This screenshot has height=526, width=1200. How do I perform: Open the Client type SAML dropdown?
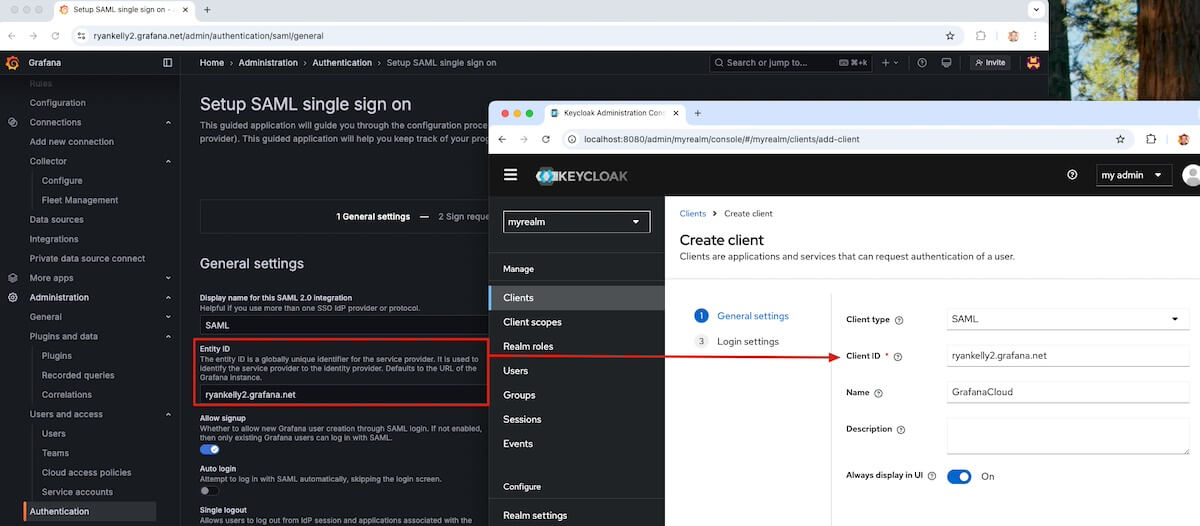point(1068,319)
